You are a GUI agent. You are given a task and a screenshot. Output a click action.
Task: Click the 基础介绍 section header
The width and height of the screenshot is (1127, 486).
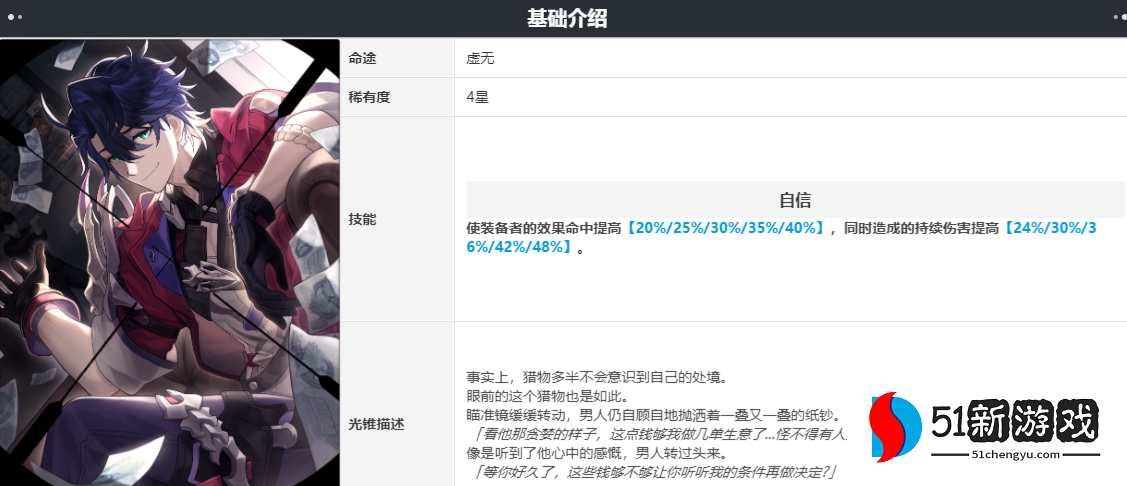point(566,19)
